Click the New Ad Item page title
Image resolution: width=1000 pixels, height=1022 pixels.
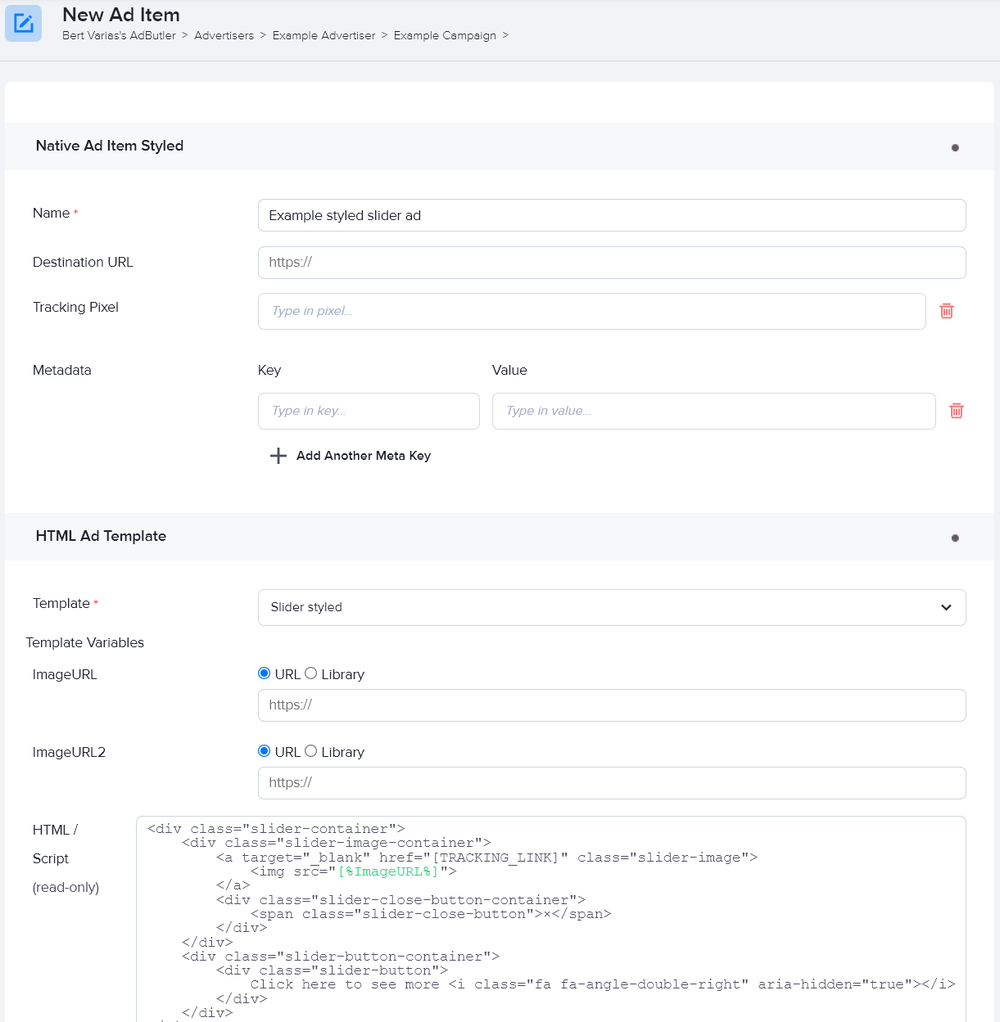[x=121, y=14]
